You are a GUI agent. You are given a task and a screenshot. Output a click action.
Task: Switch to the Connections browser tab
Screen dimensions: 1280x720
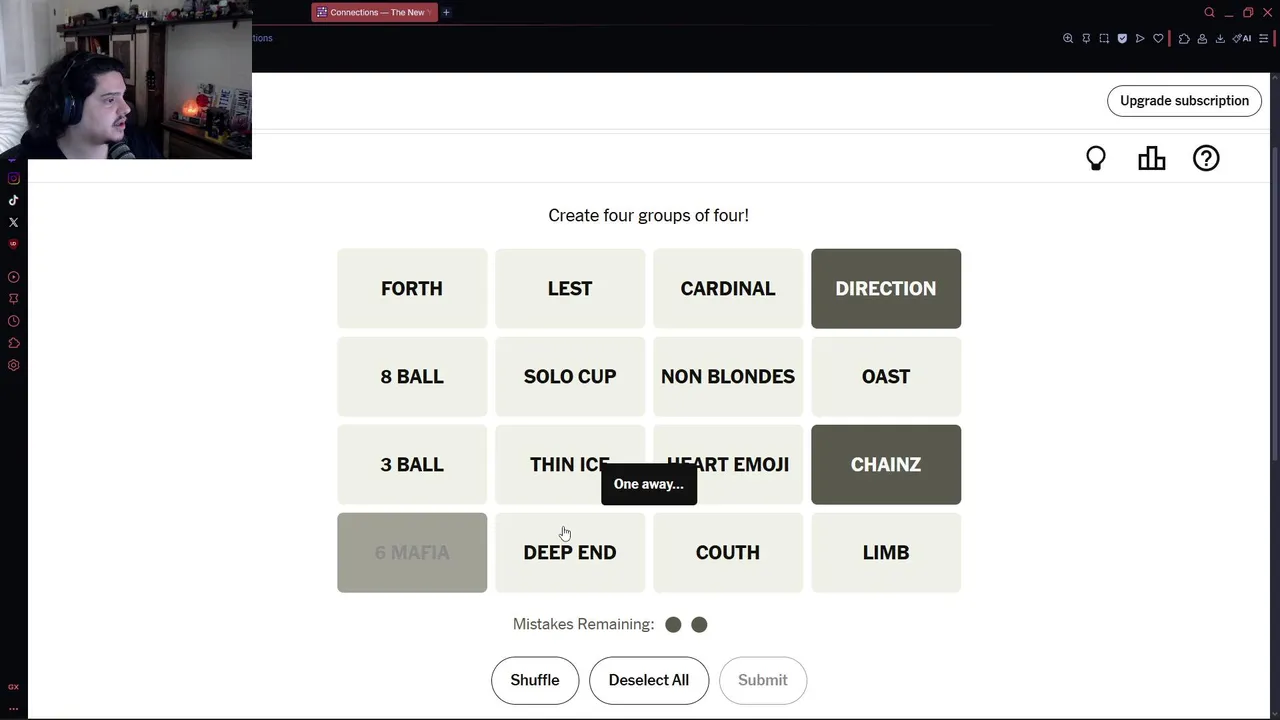coord(374,12)
